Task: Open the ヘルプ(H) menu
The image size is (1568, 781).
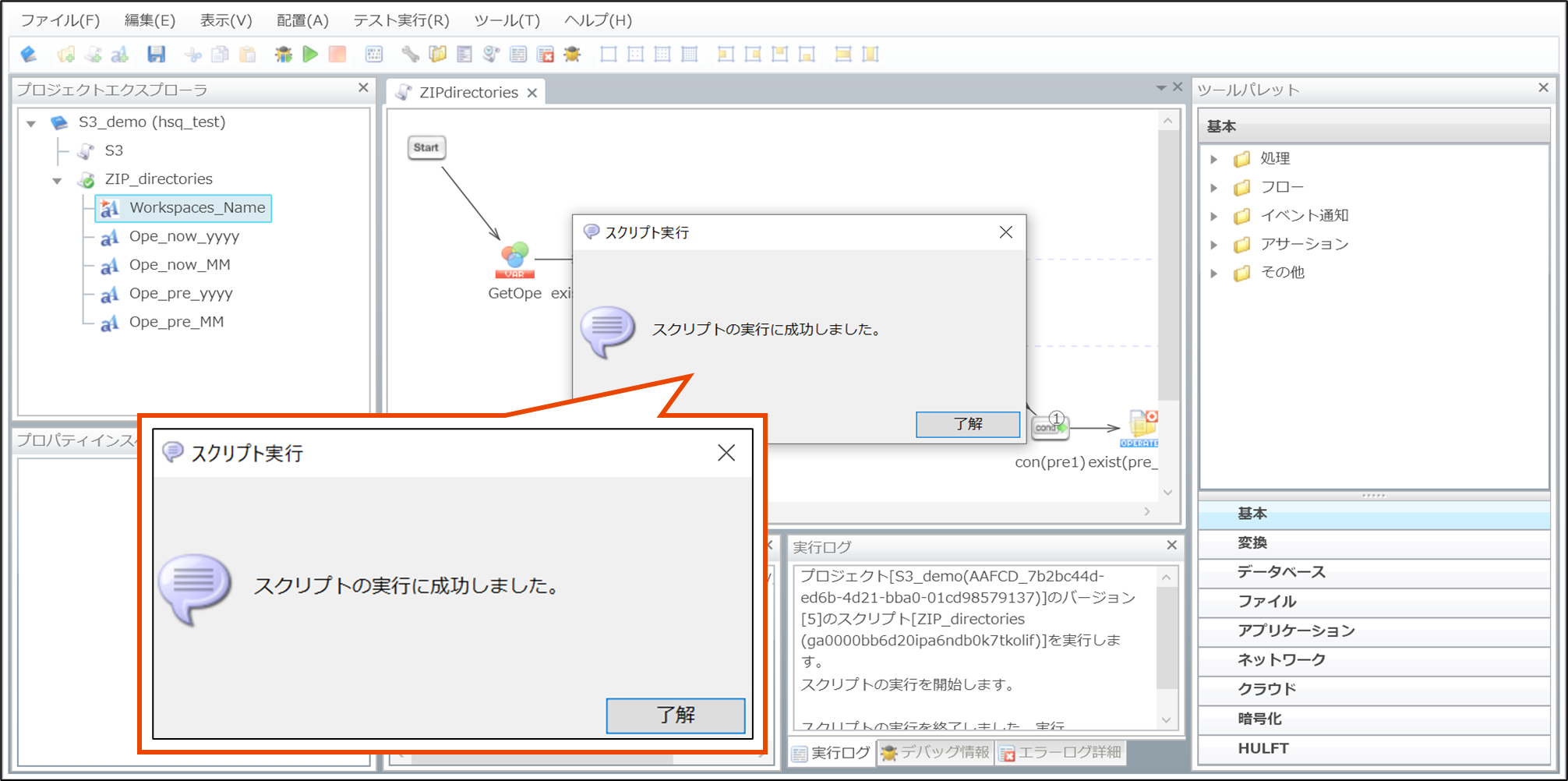Action: (598, 20)
